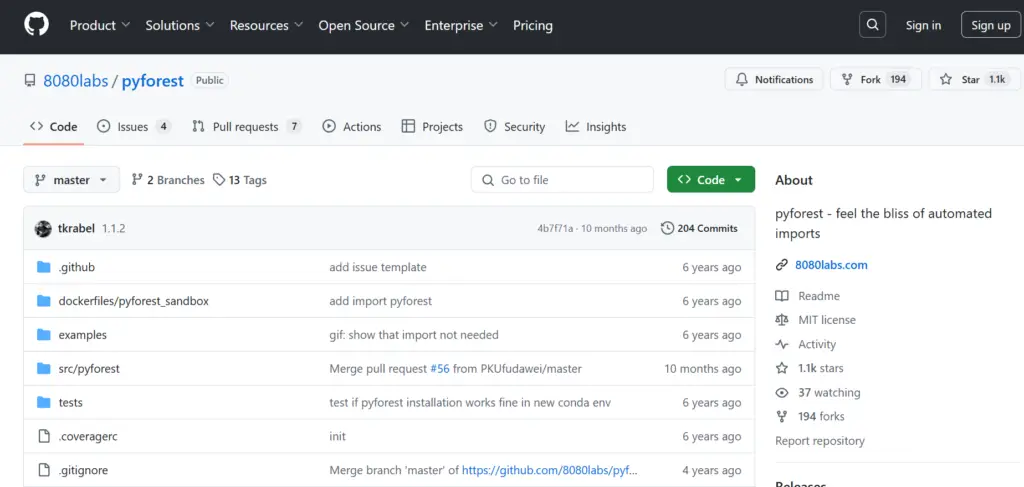This screenshot has height=487, width=1024.
Task: Open the Insights tab
Action: (596, 127)
